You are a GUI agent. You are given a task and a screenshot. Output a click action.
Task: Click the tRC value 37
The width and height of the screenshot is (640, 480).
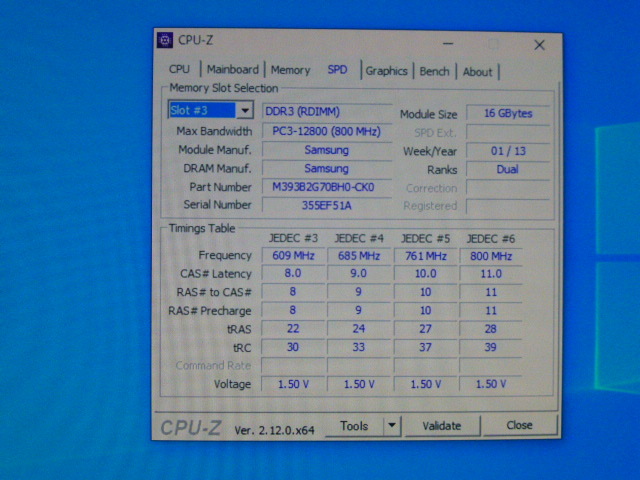point(425,347)
